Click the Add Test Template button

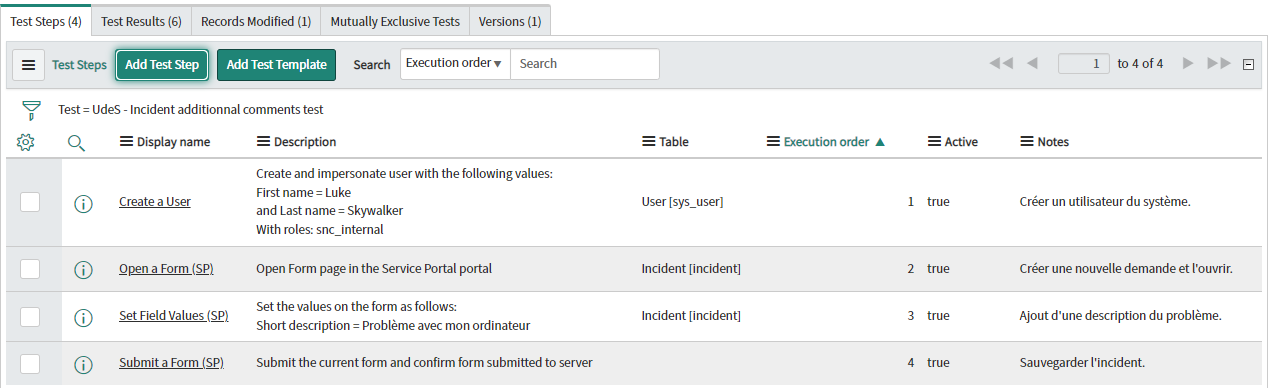[x=276, y=65]
